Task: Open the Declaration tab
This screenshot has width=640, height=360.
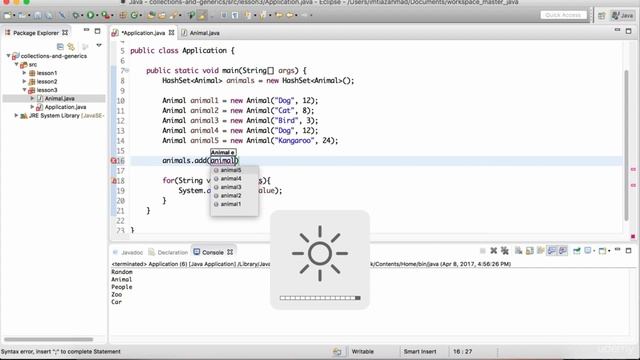Action: (x=168, y=252)
